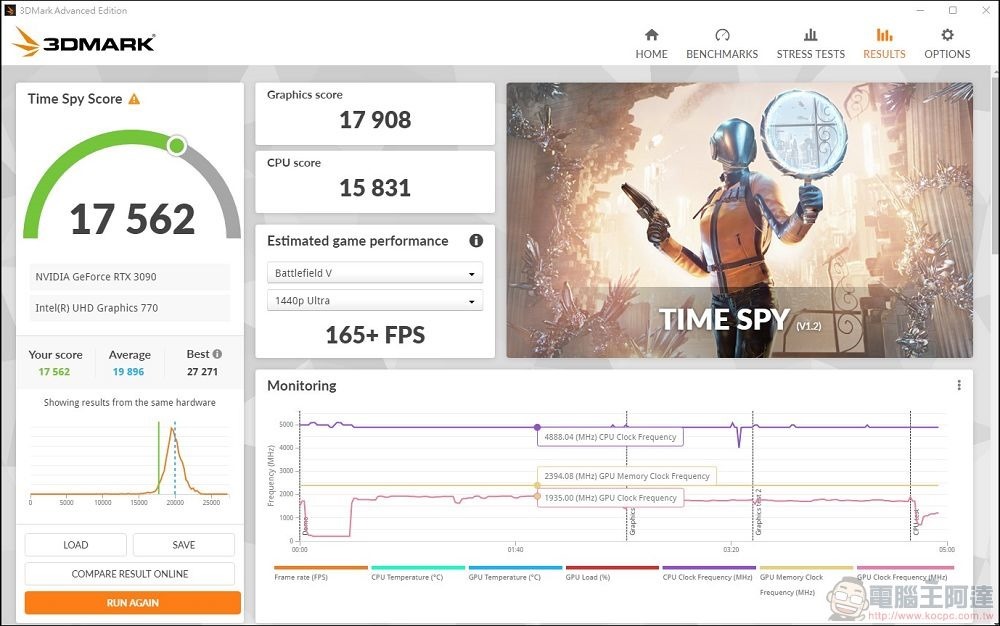Click the CPU score value 15 831
Image resolution: width=1000 pixels, height=626 pixels.
(375, 188)
